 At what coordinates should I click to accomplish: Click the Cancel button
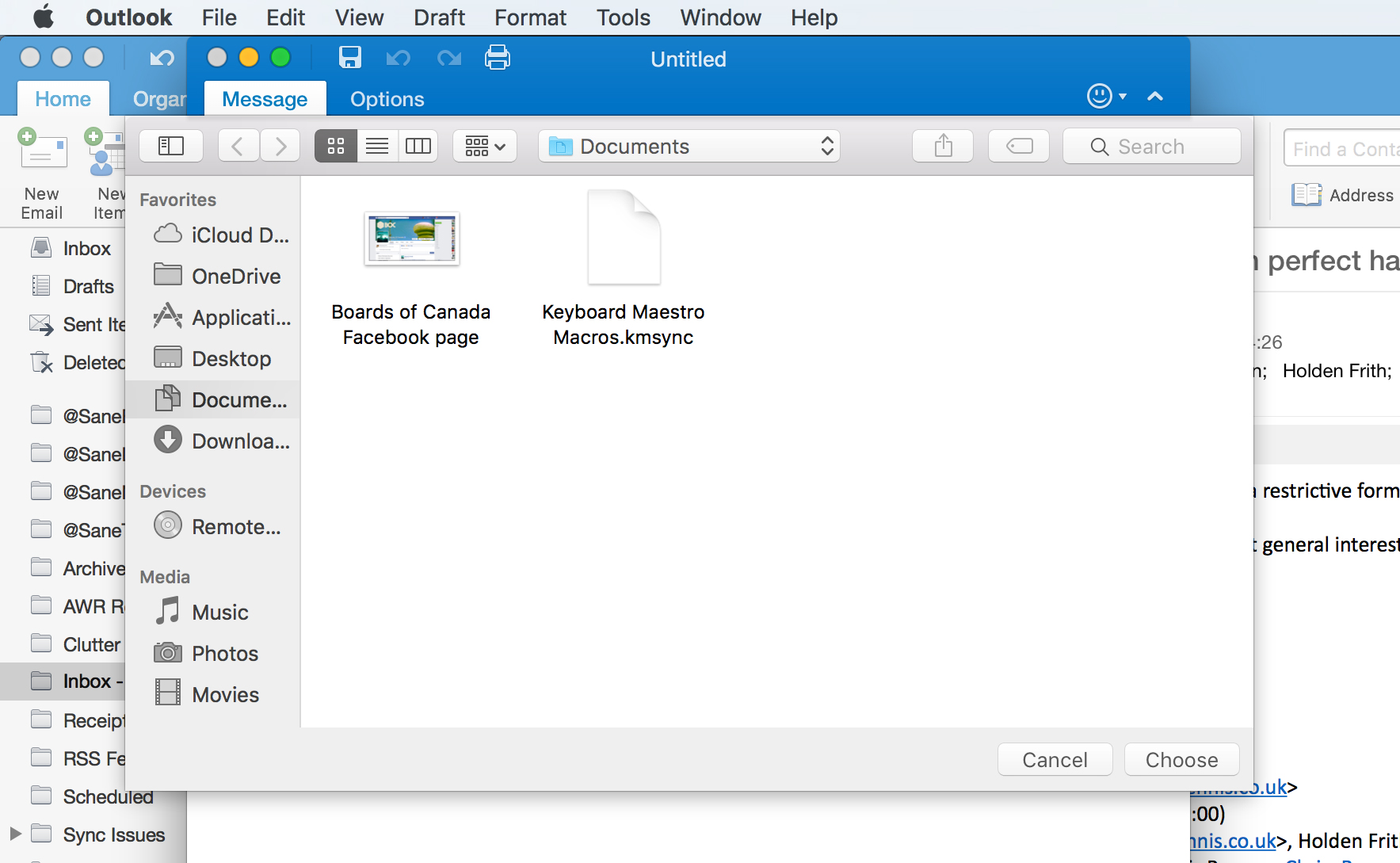[x=1055, y=759]
